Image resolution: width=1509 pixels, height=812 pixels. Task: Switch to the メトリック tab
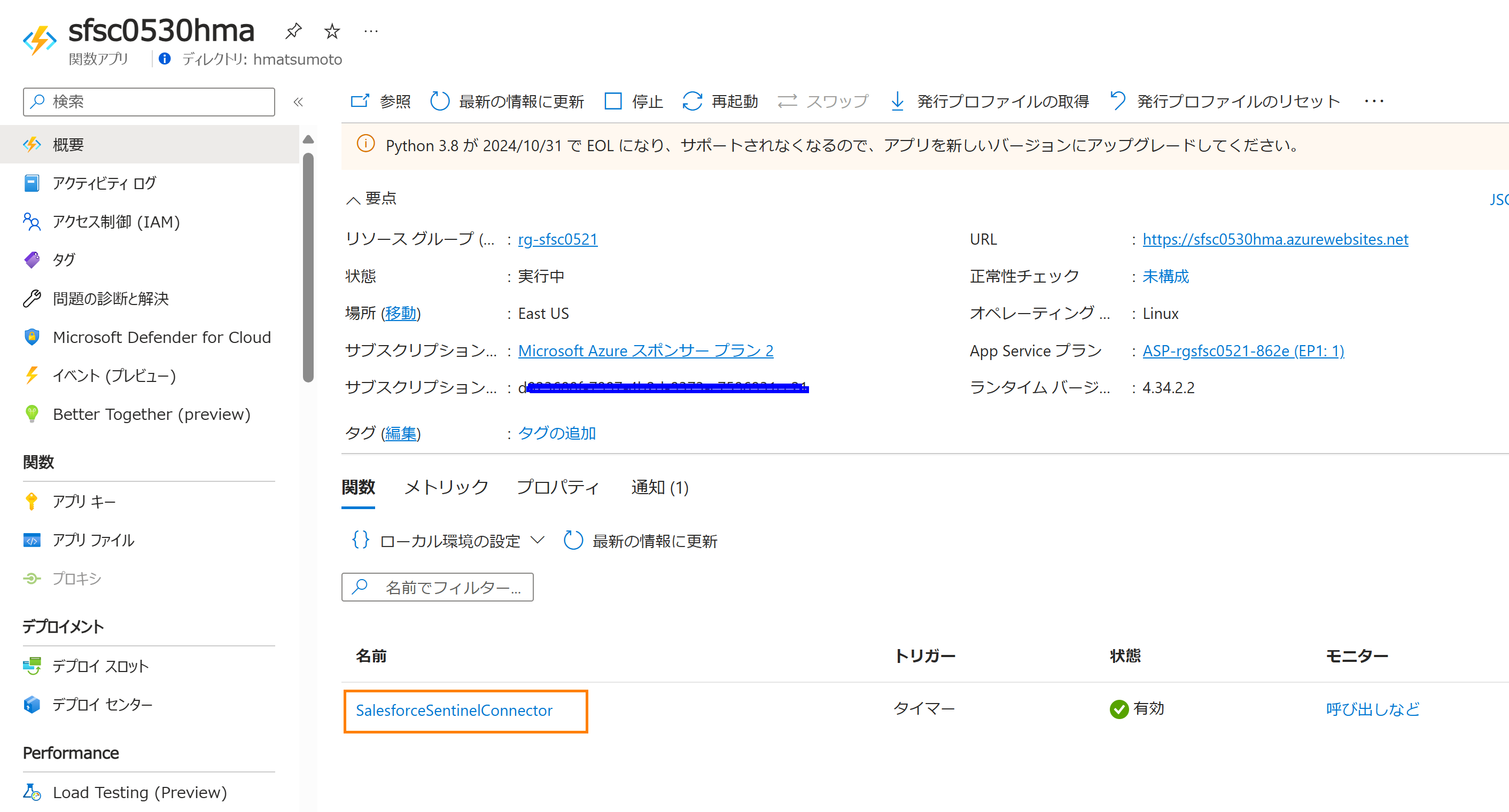446,487
